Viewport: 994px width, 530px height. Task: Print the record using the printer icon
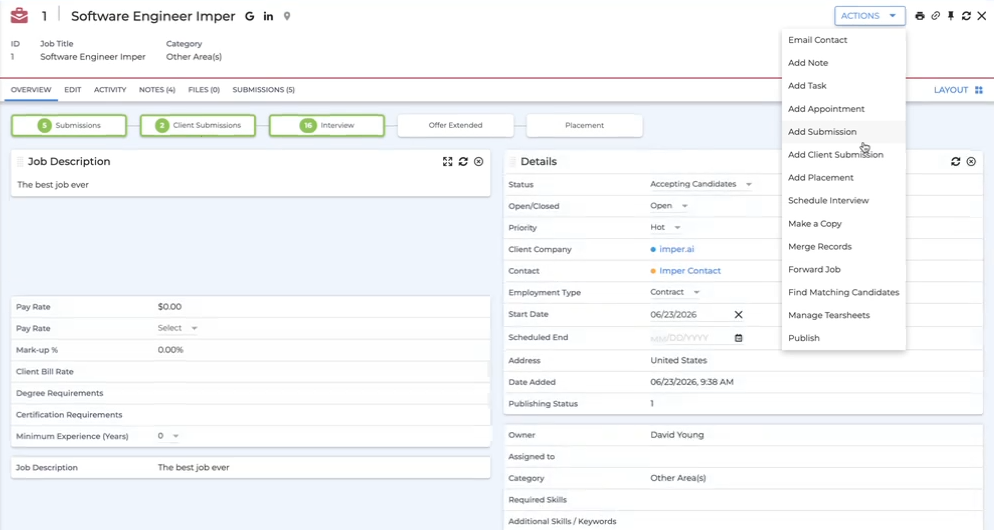tap(920, 16)
